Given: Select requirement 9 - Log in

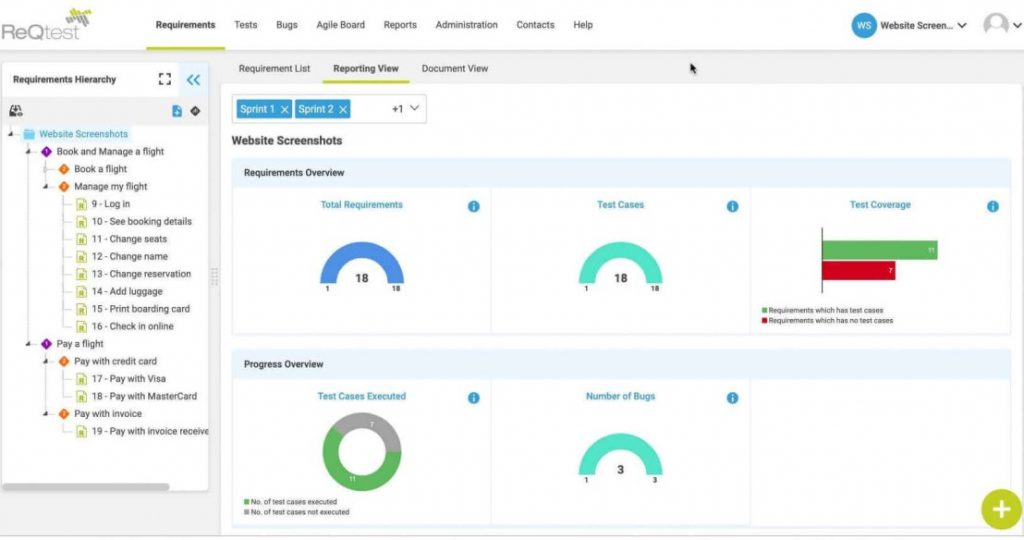Looking at the screenshot, I should coord(110,204).
